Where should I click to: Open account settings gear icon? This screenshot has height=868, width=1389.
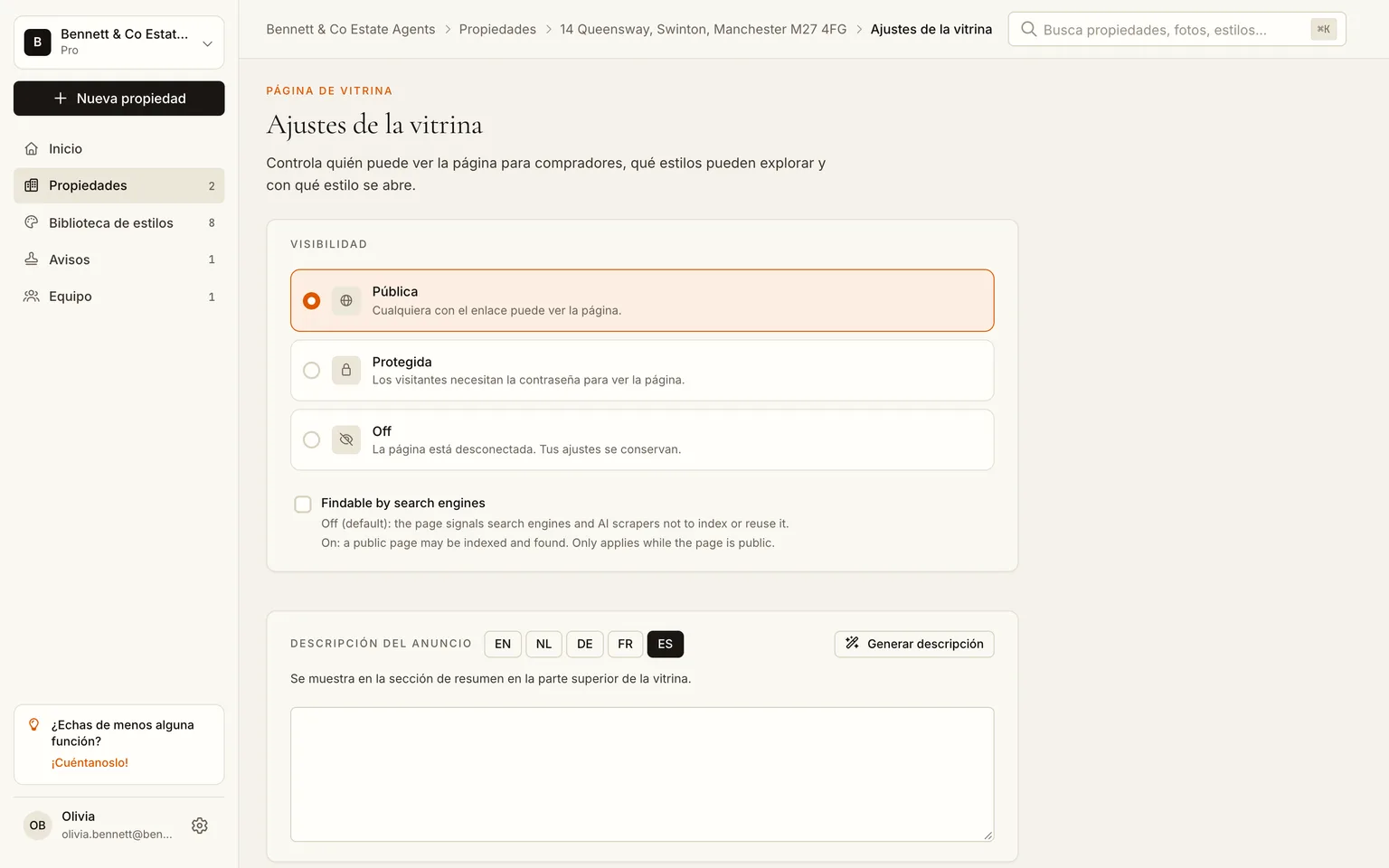pos(200,826)
